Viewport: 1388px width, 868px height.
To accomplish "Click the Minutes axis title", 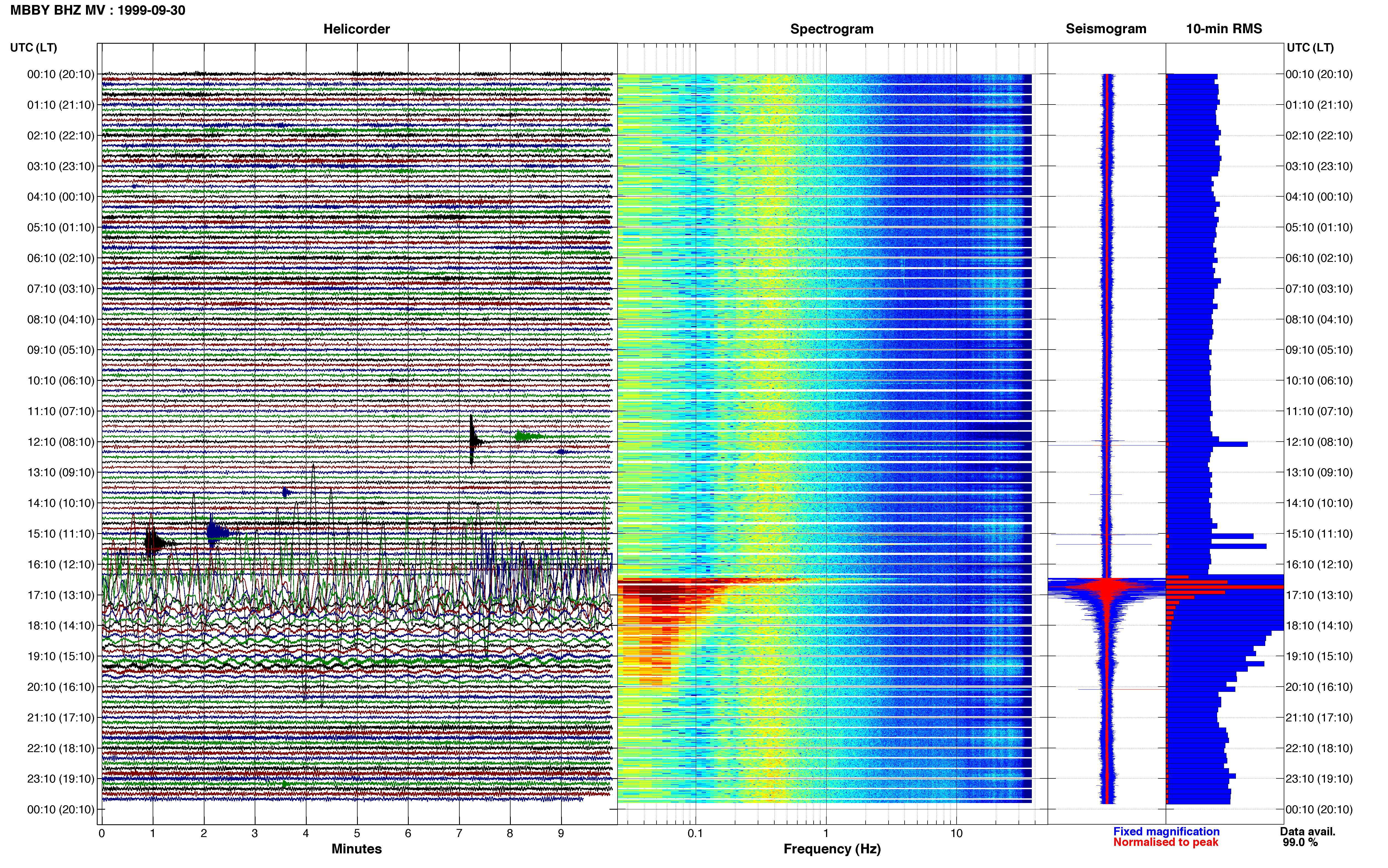I will coord(356,848).
